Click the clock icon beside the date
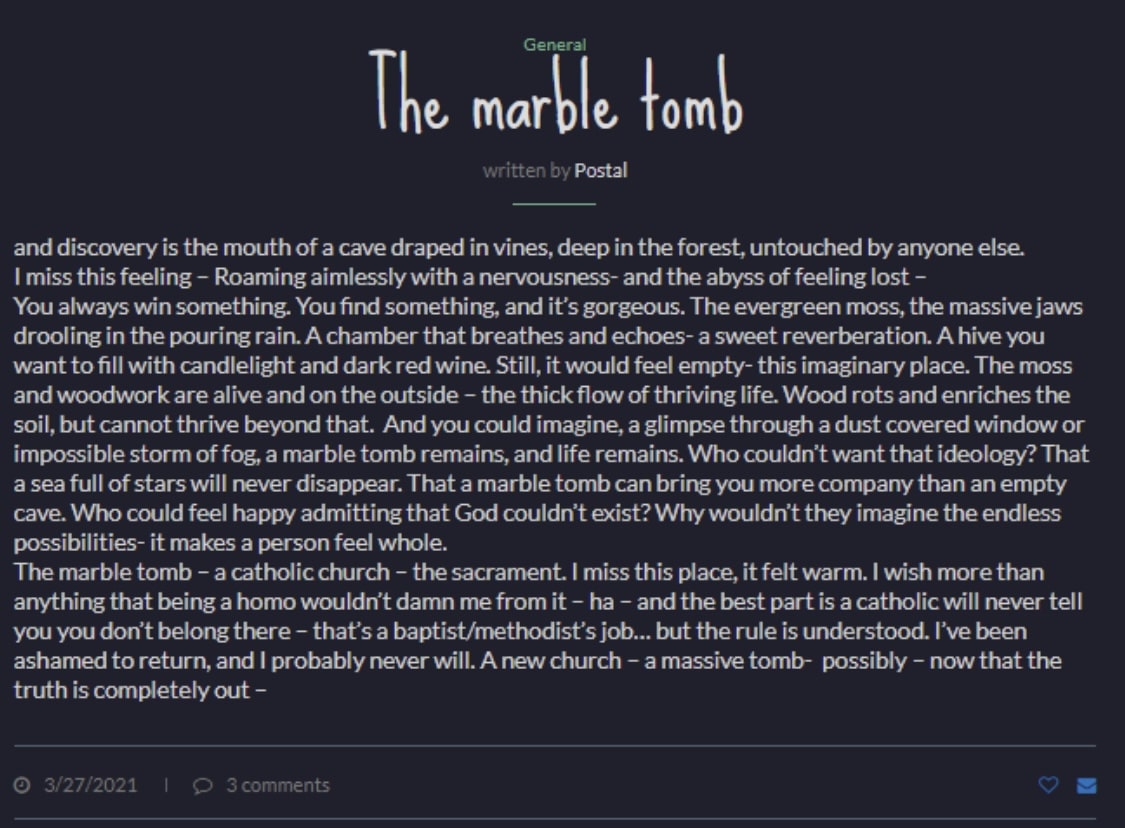The height and width of the screenshot is (828, 1125). click(22, 786)
